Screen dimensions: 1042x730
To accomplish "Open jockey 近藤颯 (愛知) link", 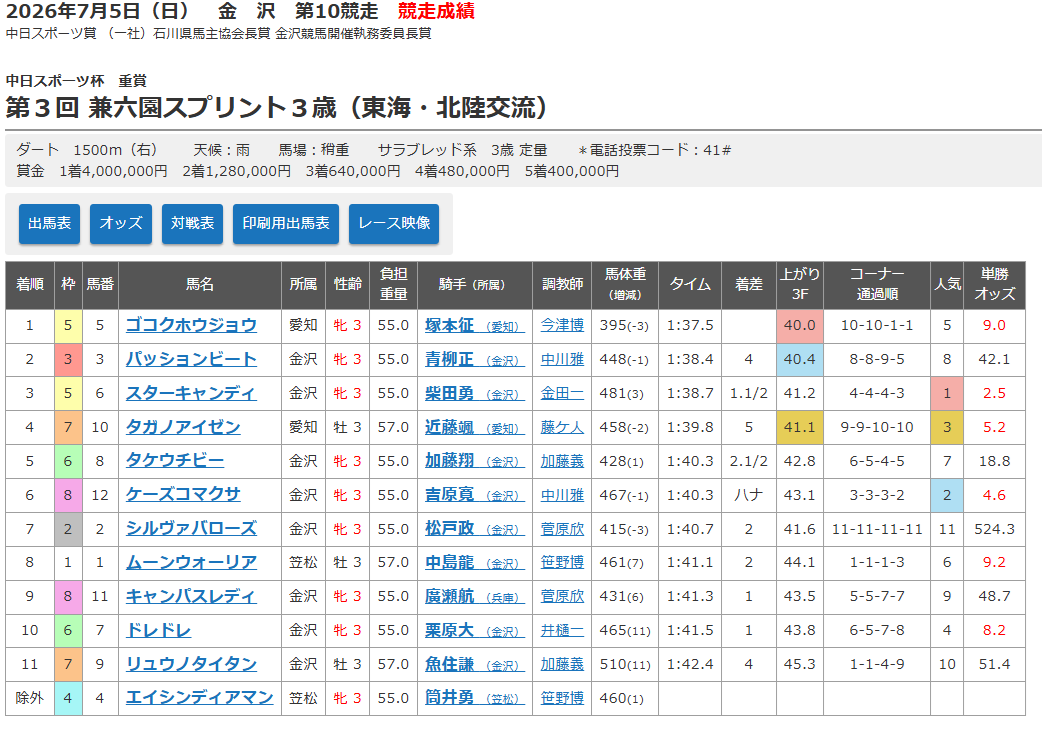I will coord(474,427).
